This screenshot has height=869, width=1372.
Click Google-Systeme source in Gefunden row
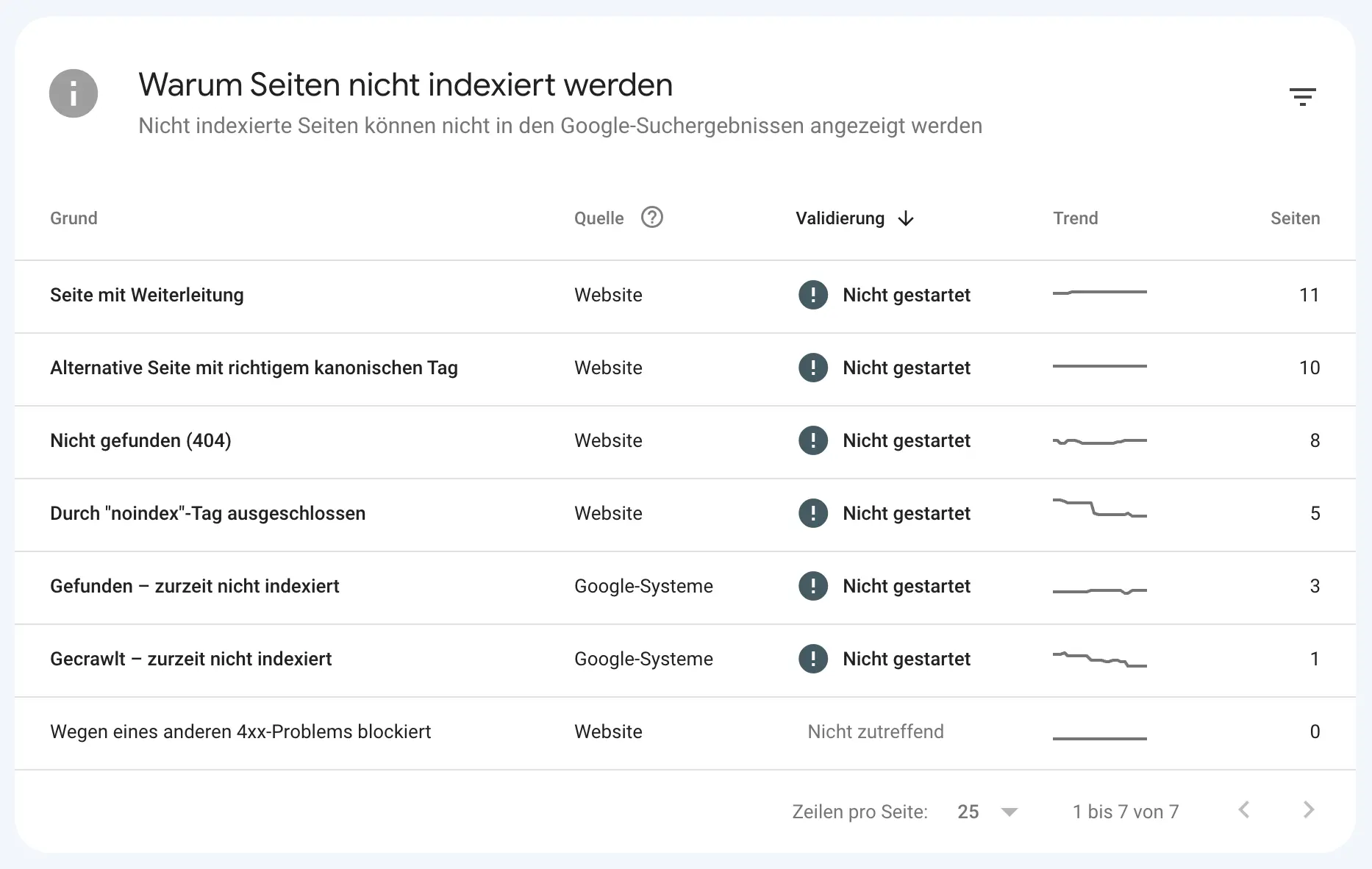(x=643, y=586)
